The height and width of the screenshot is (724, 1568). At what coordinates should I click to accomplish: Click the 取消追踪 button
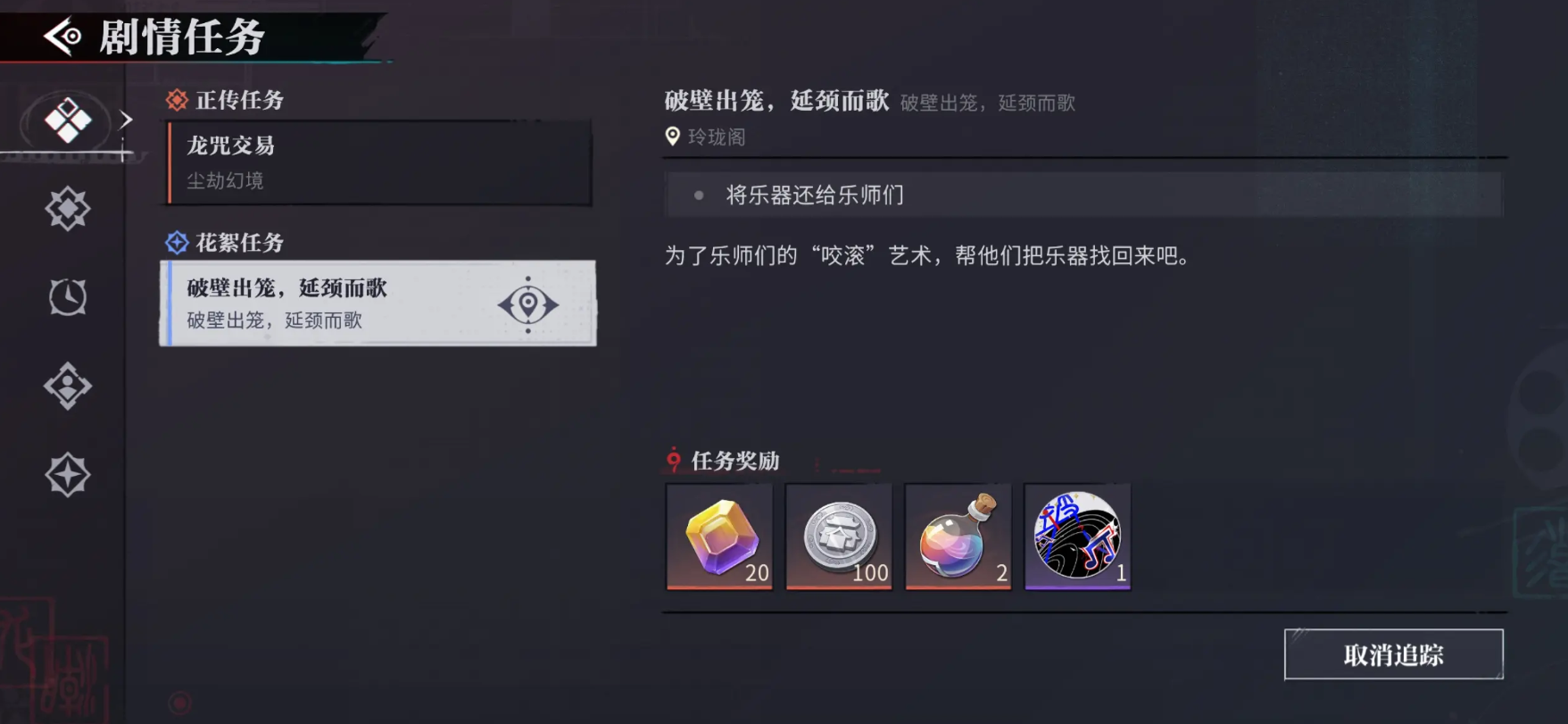[x=1394, y=654]
